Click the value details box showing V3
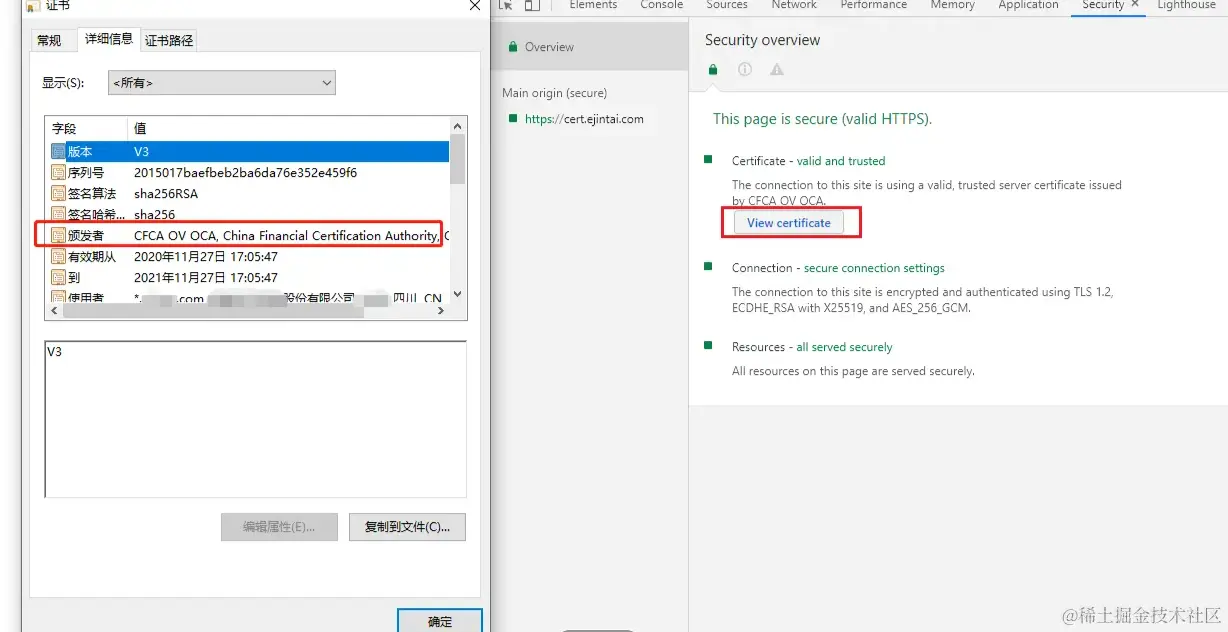 click(x=255, y=419)
